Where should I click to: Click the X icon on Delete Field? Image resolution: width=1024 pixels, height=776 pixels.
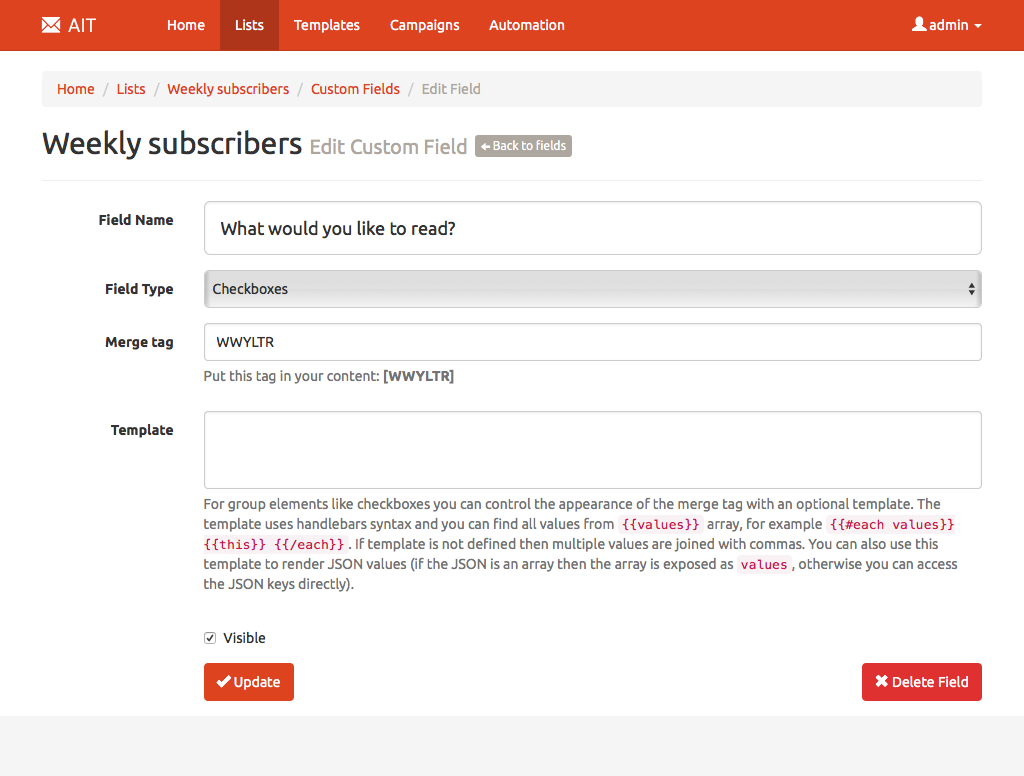click(881, 681)
